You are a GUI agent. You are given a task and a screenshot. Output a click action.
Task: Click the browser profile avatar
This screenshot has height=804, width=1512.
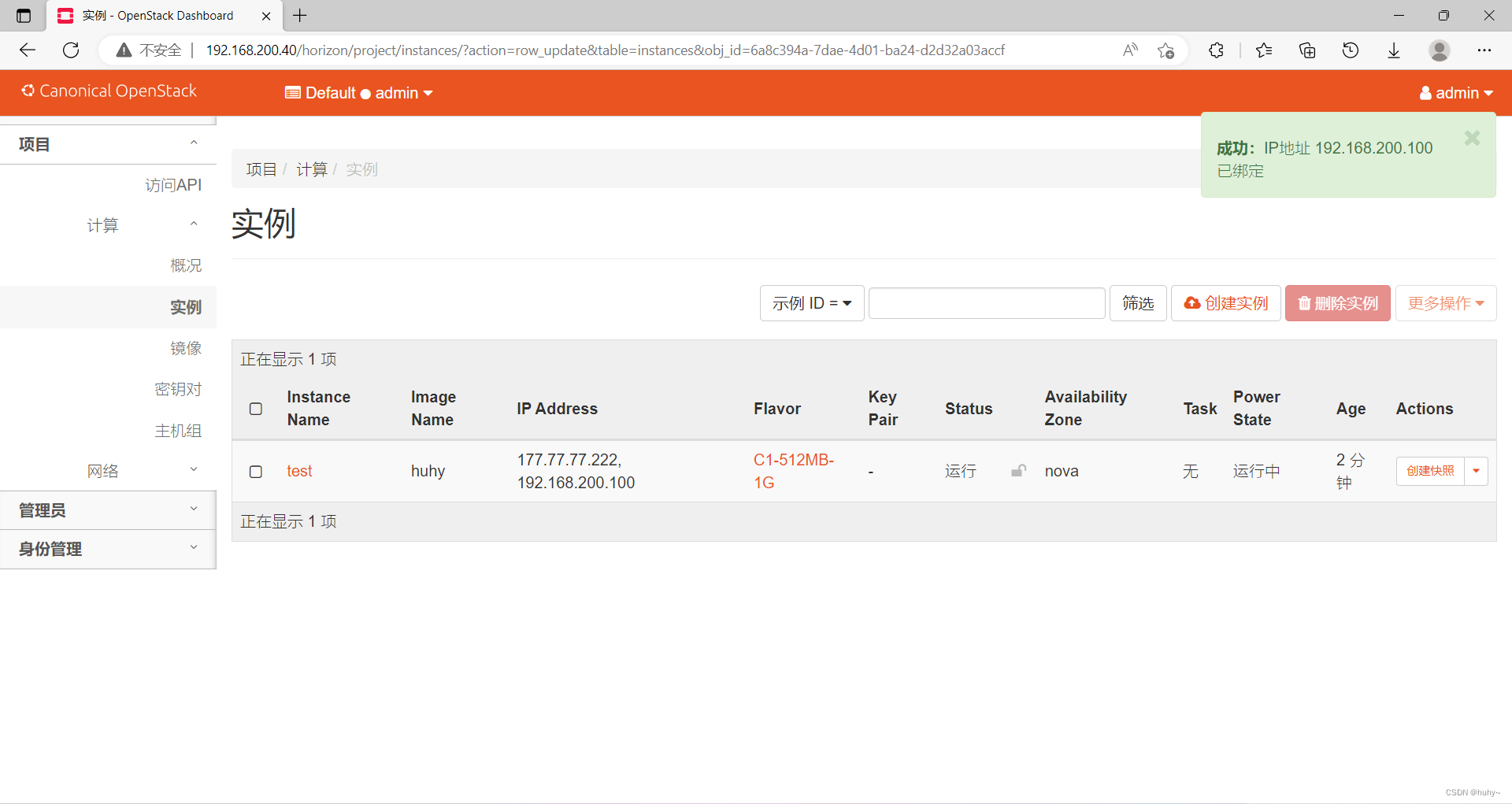pos(1440,50)
